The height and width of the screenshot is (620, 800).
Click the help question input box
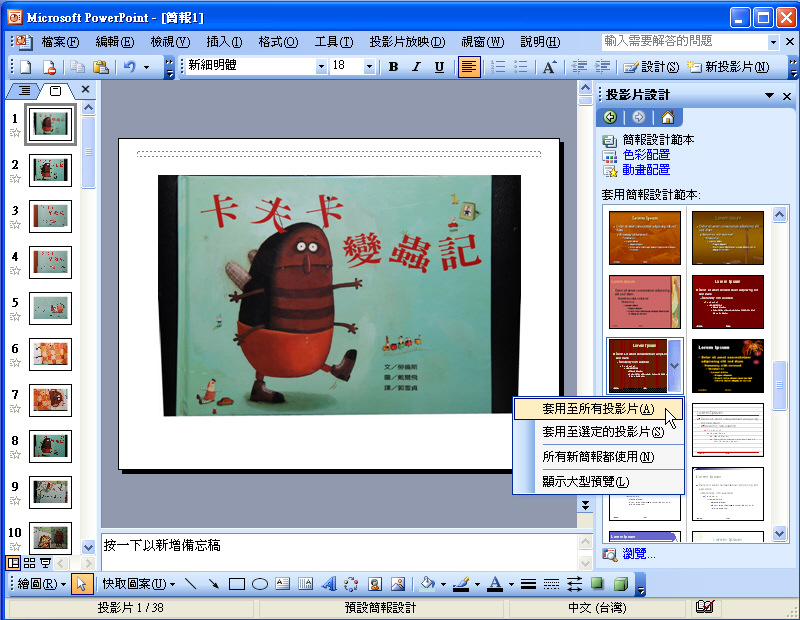(685, 42)
